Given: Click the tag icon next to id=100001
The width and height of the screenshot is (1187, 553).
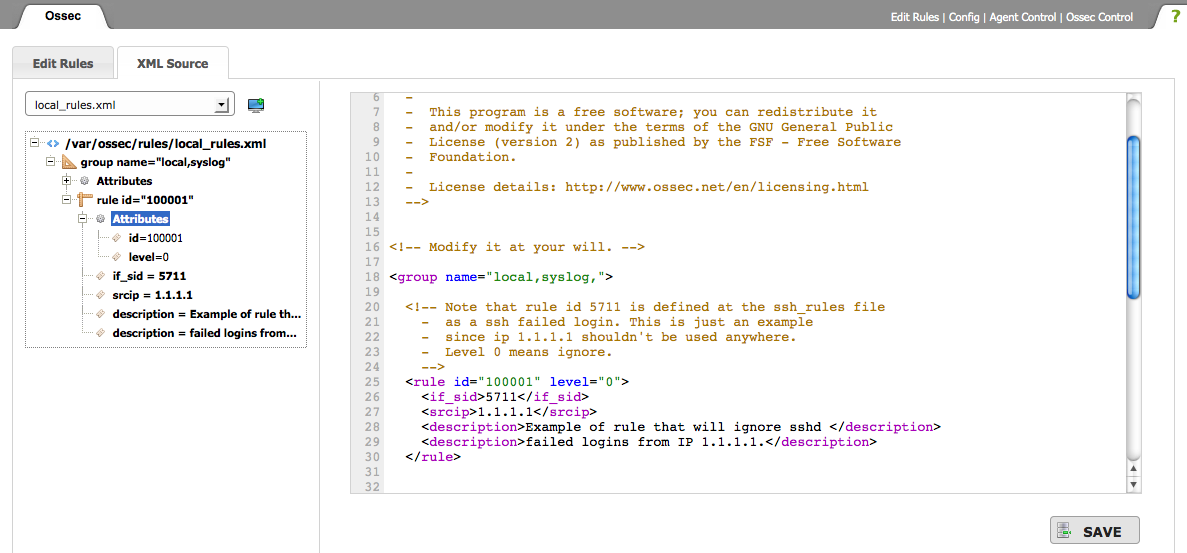Looking at the screenshot, I should pyautogui.click(x=117, y=238).
